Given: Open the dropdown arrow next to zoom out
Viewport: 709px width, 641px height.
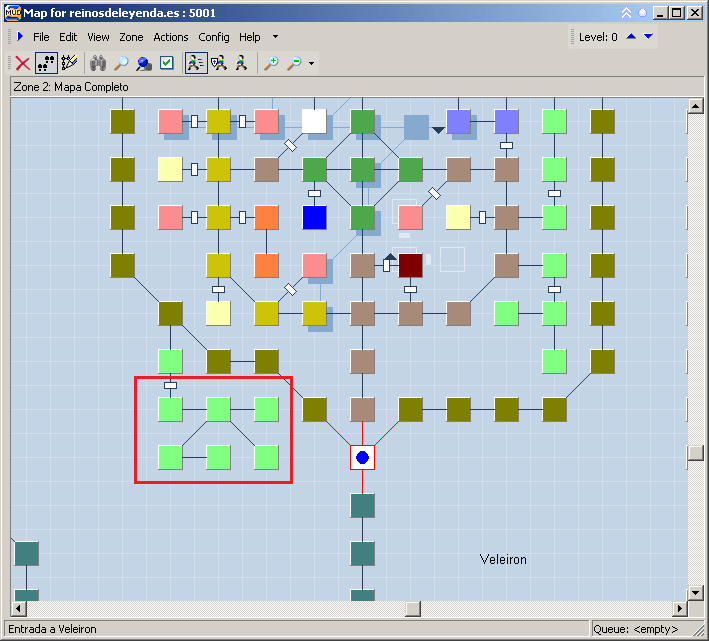Looking at the screenshot, I should [x=312, y=64].
